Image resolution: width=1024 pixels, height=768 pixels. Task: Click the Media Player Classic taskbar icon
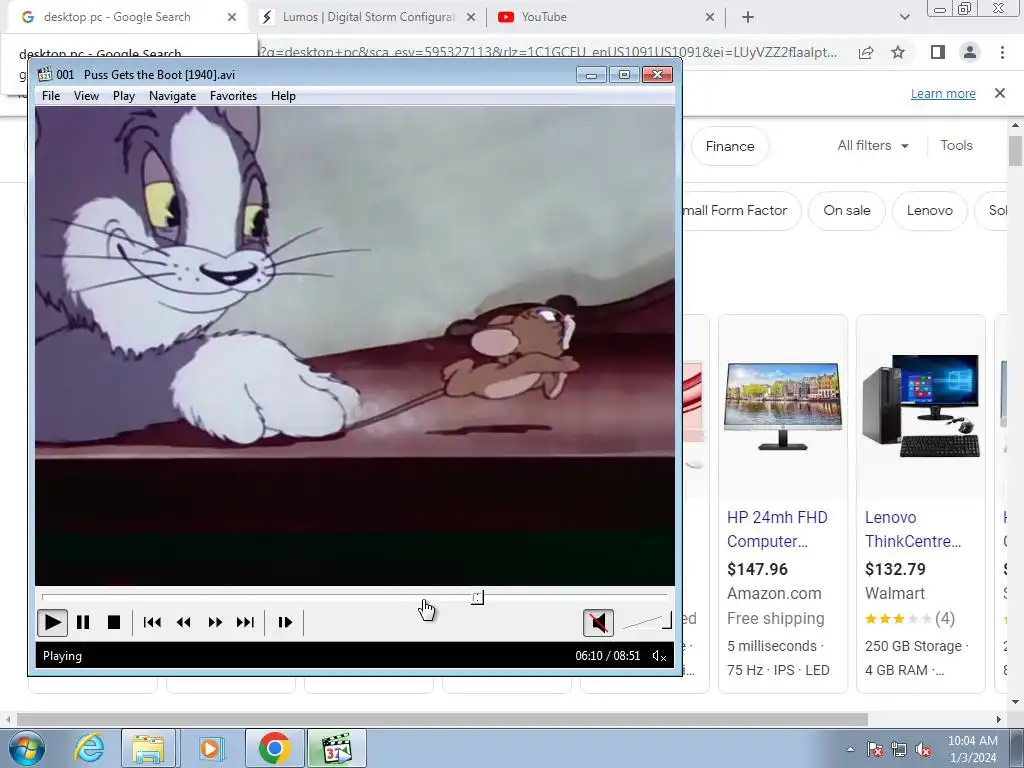pos(337,748)
